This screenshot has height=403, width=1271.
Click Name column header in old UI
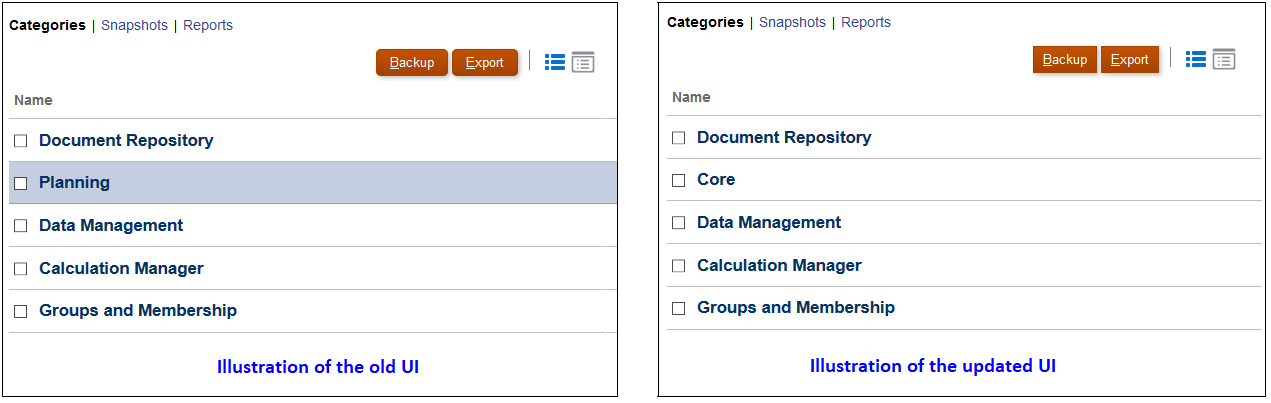tap(33, 100)
